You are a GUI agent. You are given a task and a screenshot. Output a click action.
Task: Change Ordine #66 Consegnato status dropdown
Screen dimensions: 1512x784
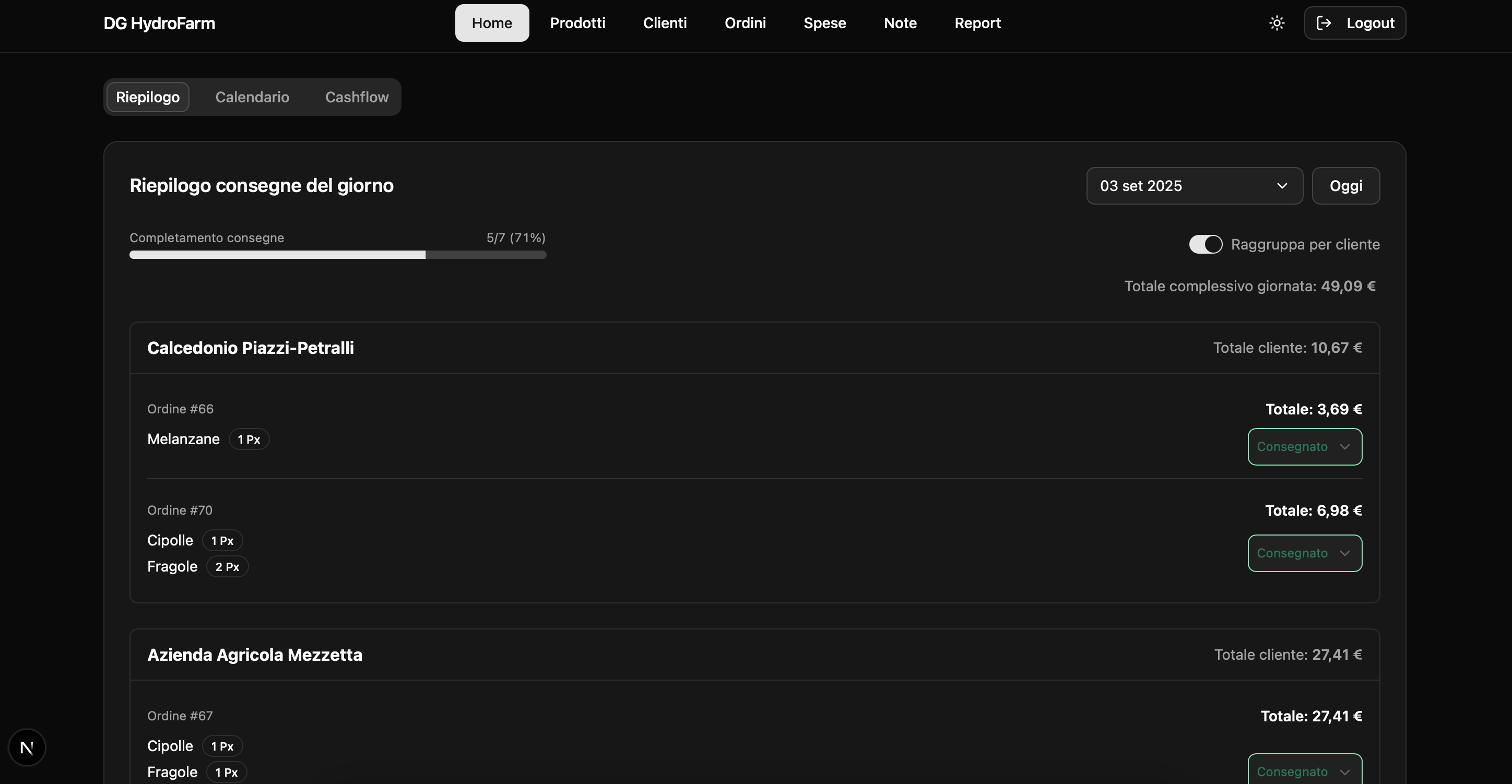(x=1304, y=447)
